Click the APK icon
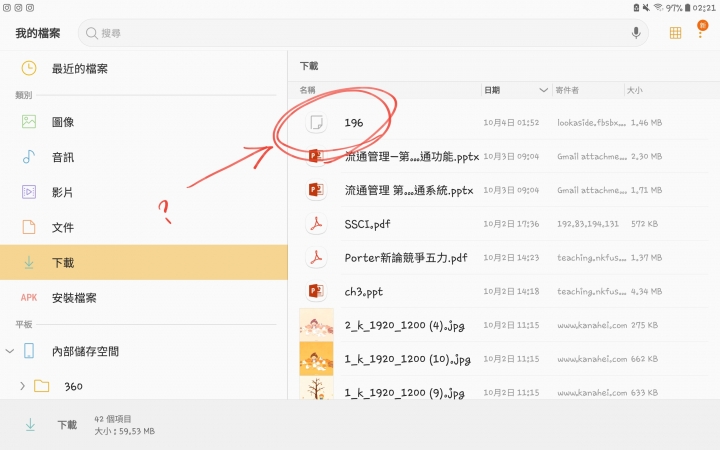The height and width of the screenshot is (450, 720). pos(28,298)
